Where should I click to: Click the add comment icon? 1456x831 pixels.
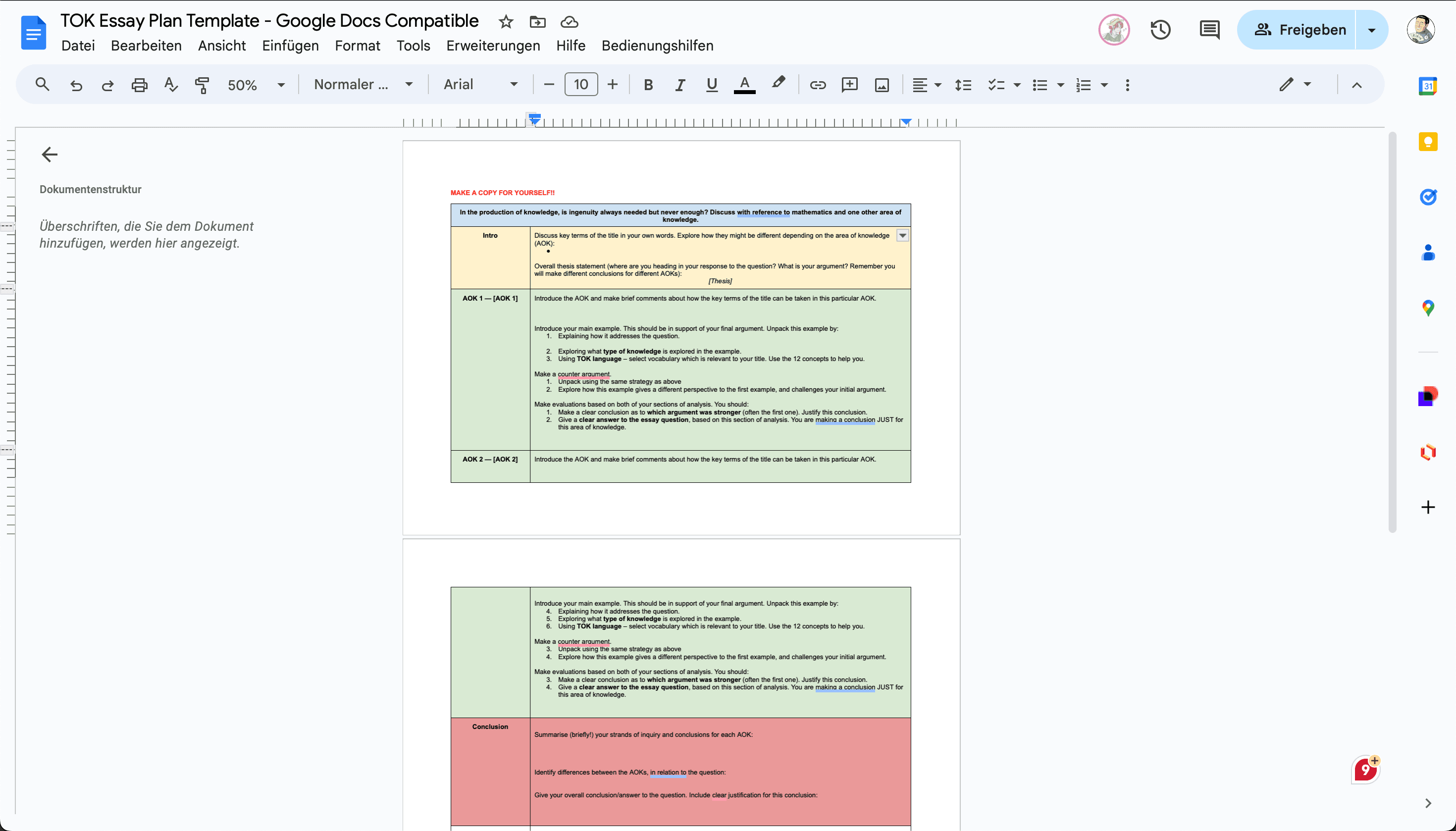pos(849,85)
